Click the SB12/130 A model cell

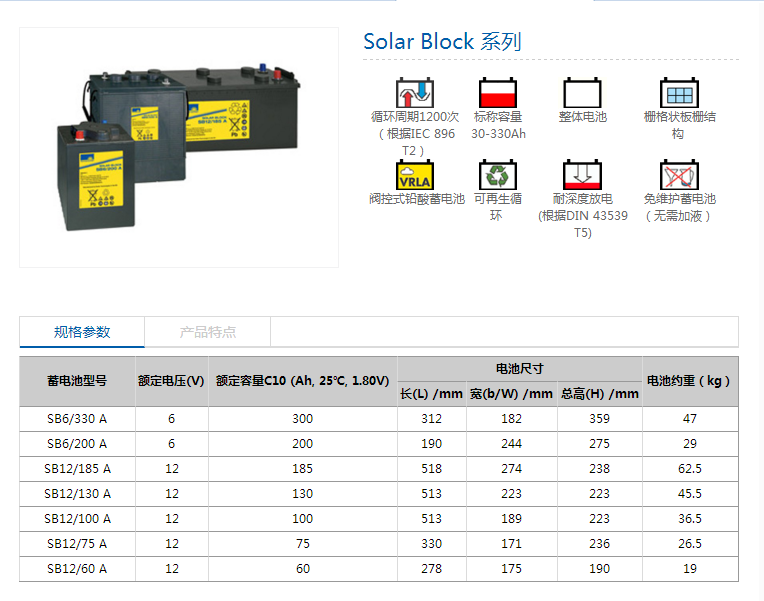[x=77, y=494]
